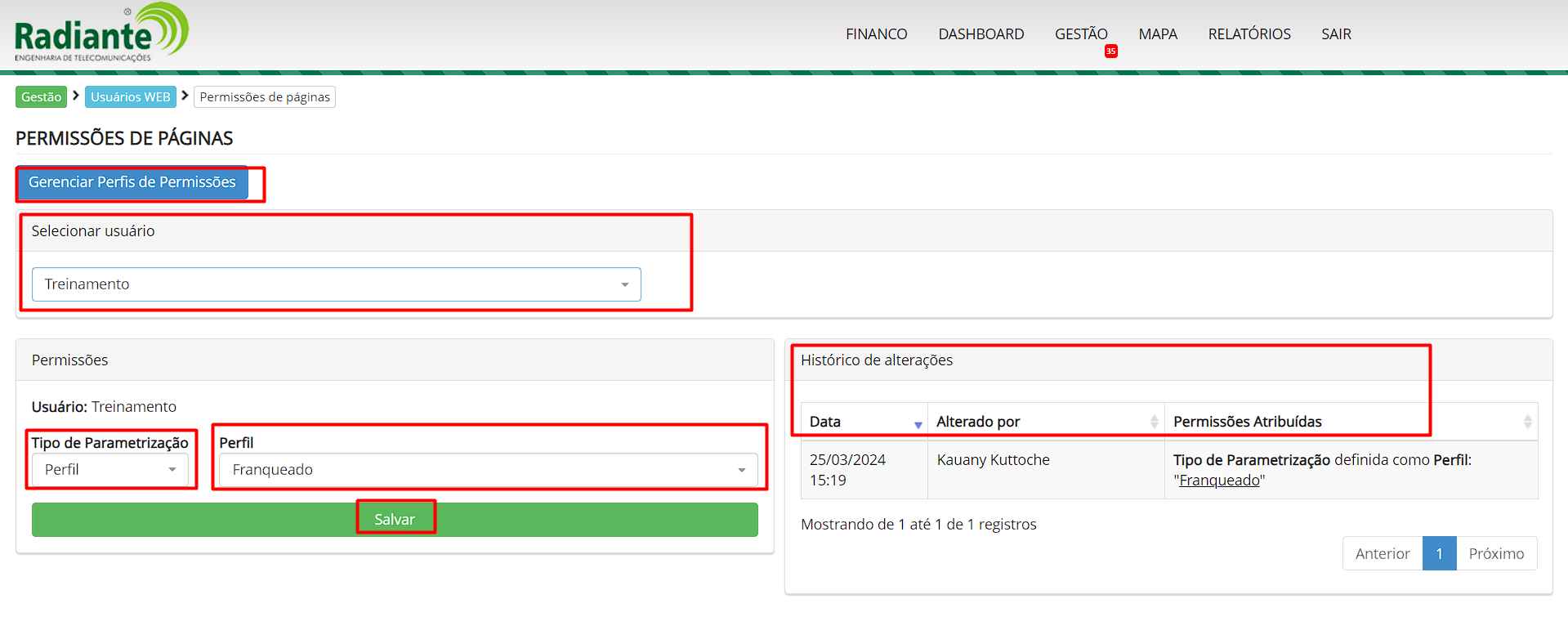Expand the Tipo de Parametrização dropdown

(x=110, y=470)
